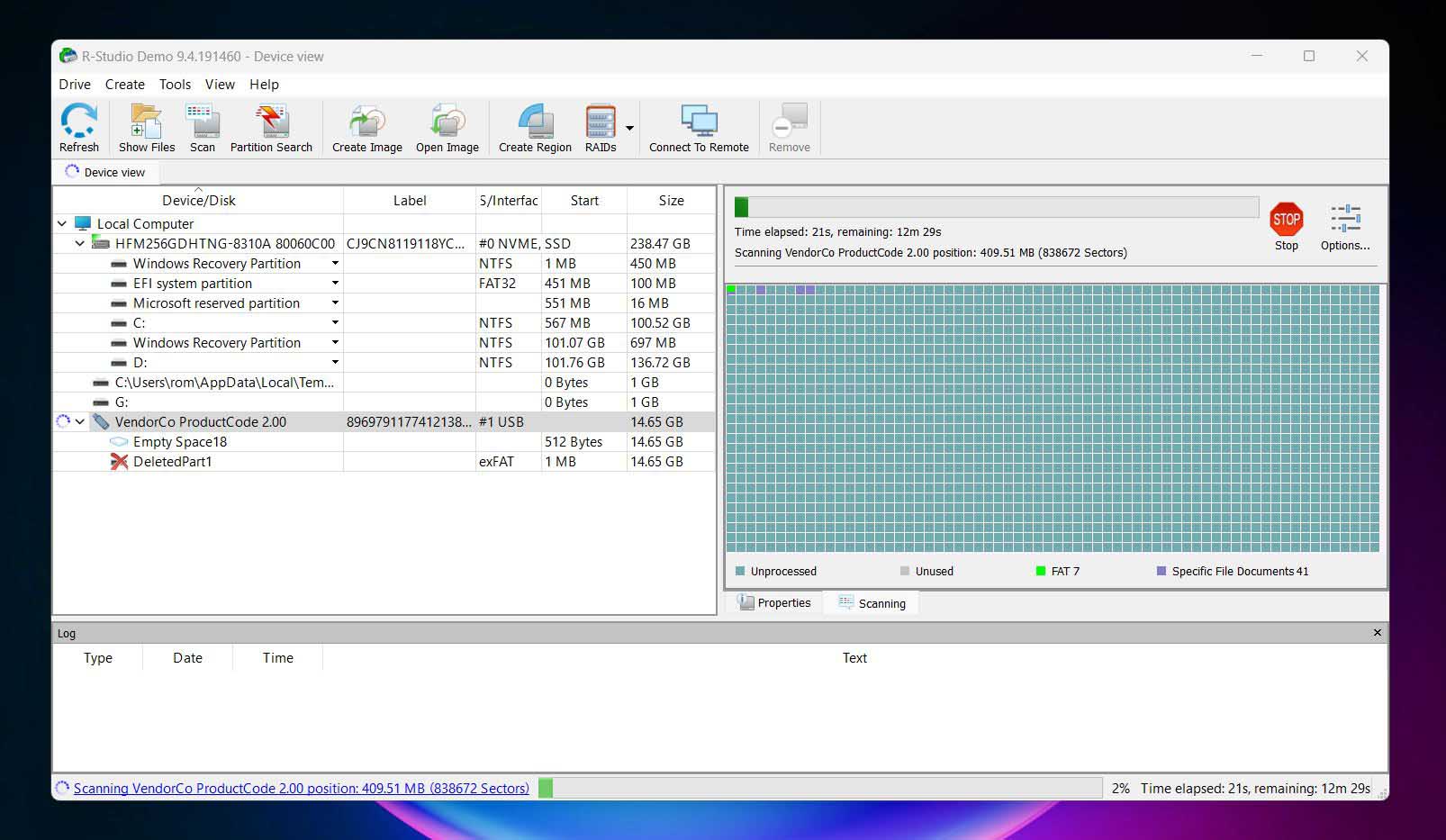Select DeletedPart1 partition
The image size is (1446, 840).
(x=384, y=462)
